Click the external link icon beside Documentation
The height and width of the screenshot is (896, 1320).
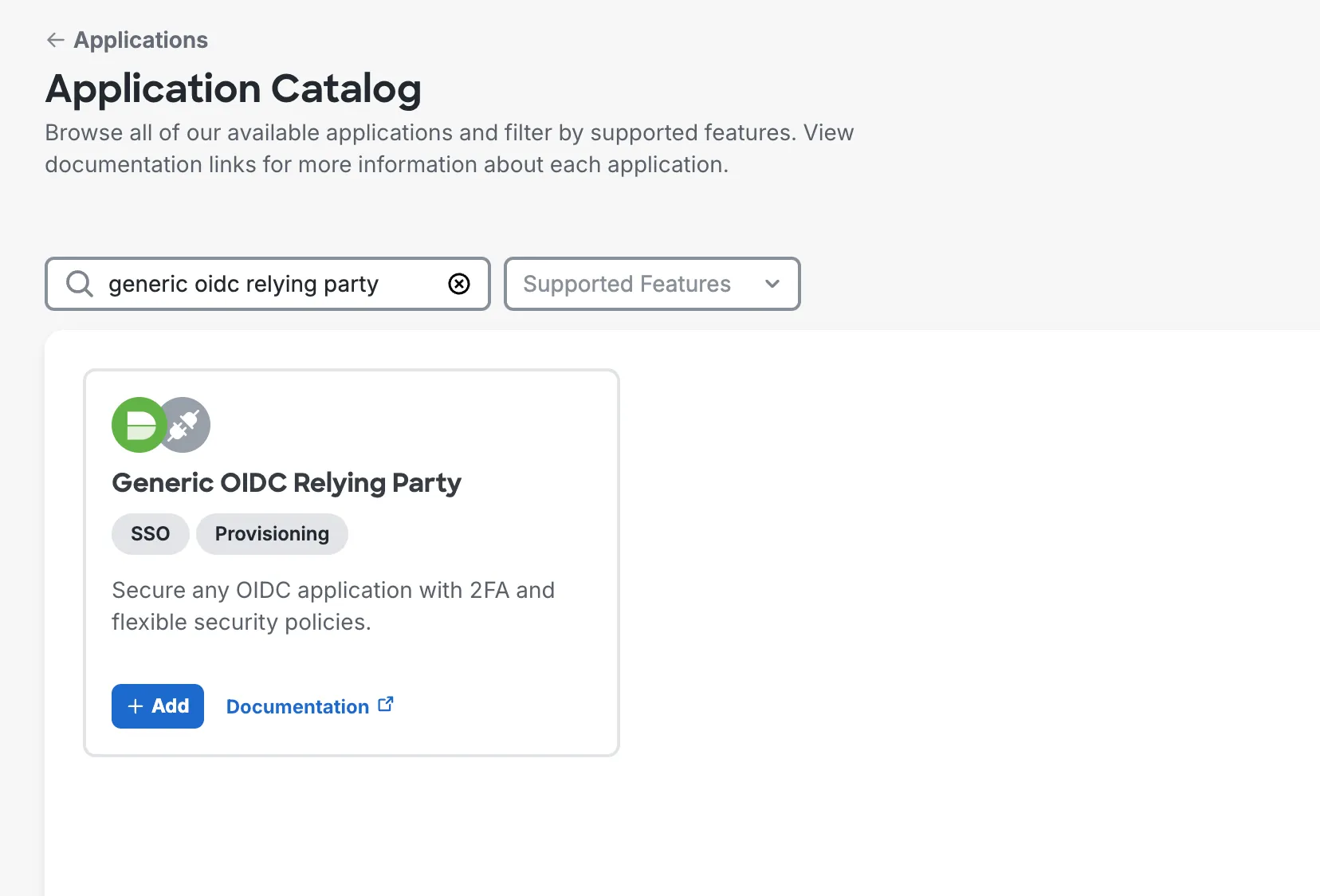(x=386, y=702)
